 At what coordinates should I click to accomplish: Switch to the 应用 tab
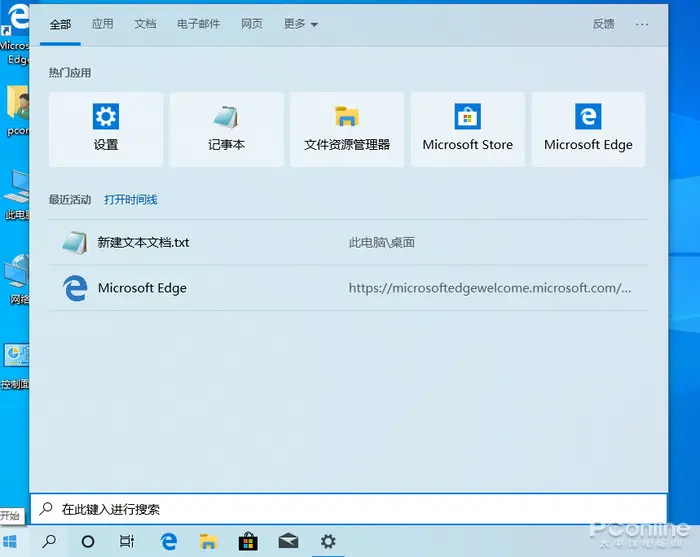pos(102,24)
